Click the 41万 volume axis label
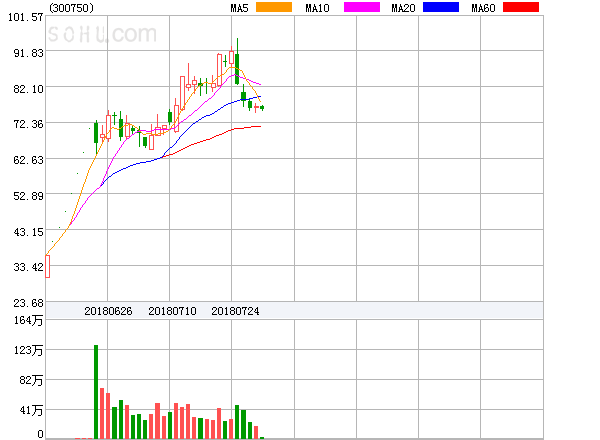The image size is (600, 440). 31,411
